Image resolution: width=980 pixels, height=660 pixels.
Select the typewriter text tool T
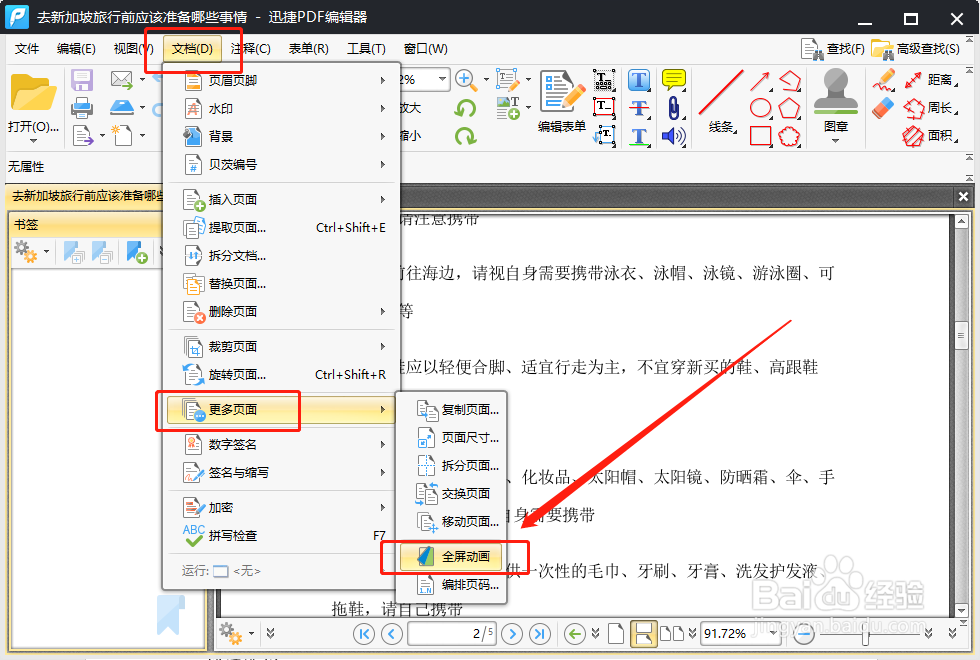click(x=639, y=80)
